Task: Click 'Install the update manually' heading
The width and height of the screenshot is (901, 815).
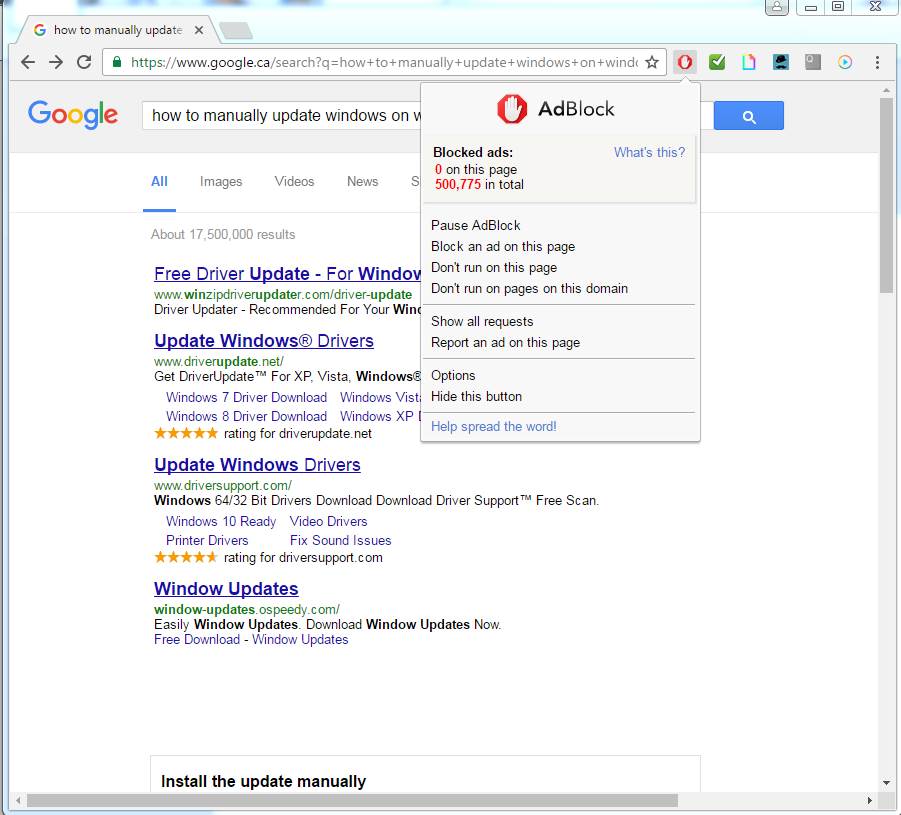Action: (x=263, y=782)
